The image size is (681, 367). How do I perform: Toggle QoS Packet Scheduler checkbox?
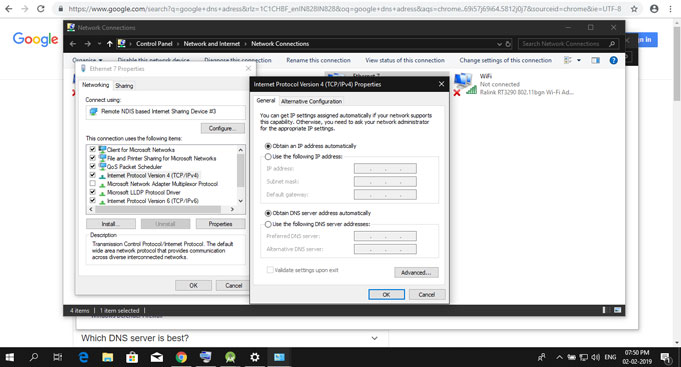pyautogui.click(x=93, y=166)
